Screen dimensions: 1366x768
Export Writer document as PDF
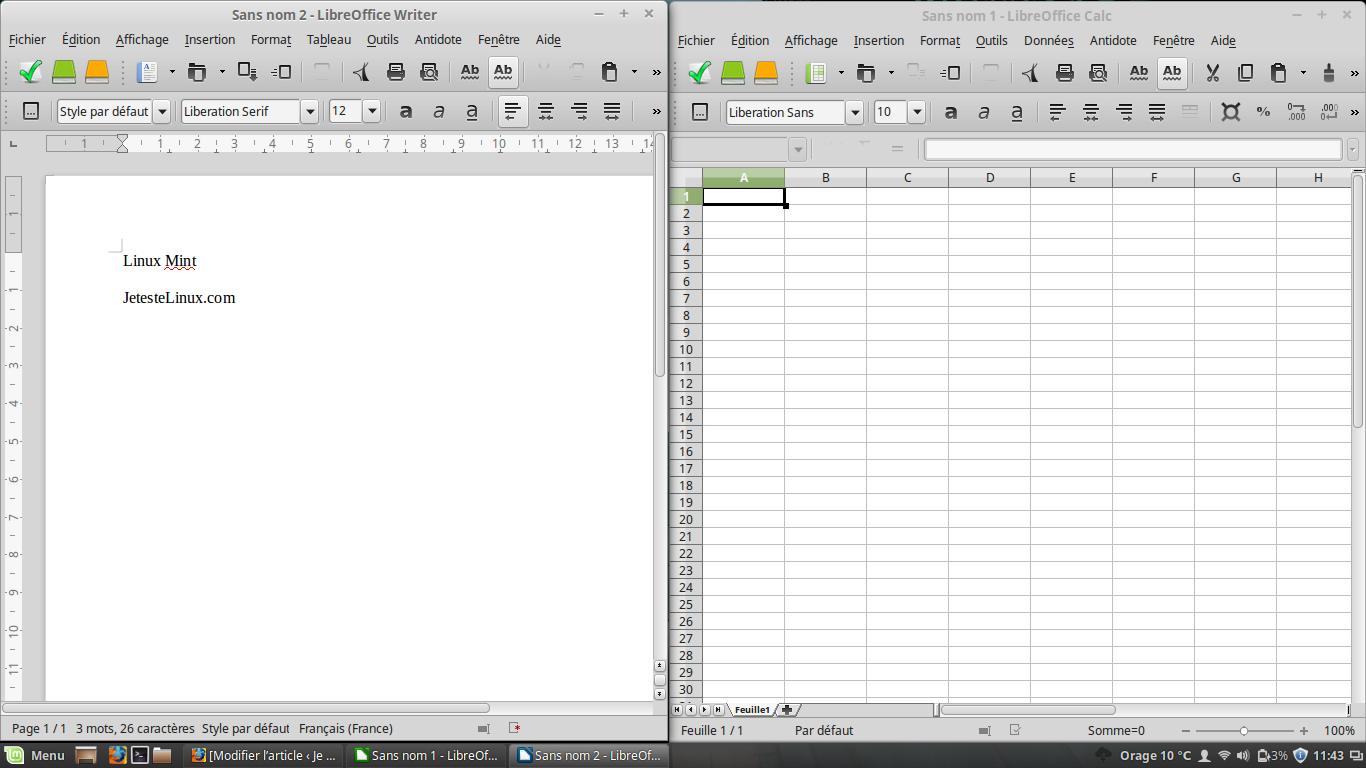click(362, 71)
